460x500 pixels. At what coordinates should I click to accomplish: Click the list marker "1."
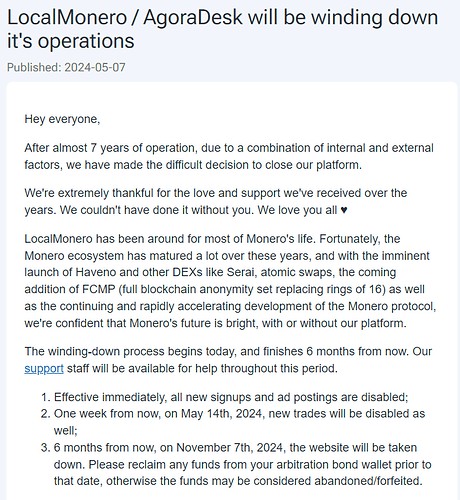(46, 397)
